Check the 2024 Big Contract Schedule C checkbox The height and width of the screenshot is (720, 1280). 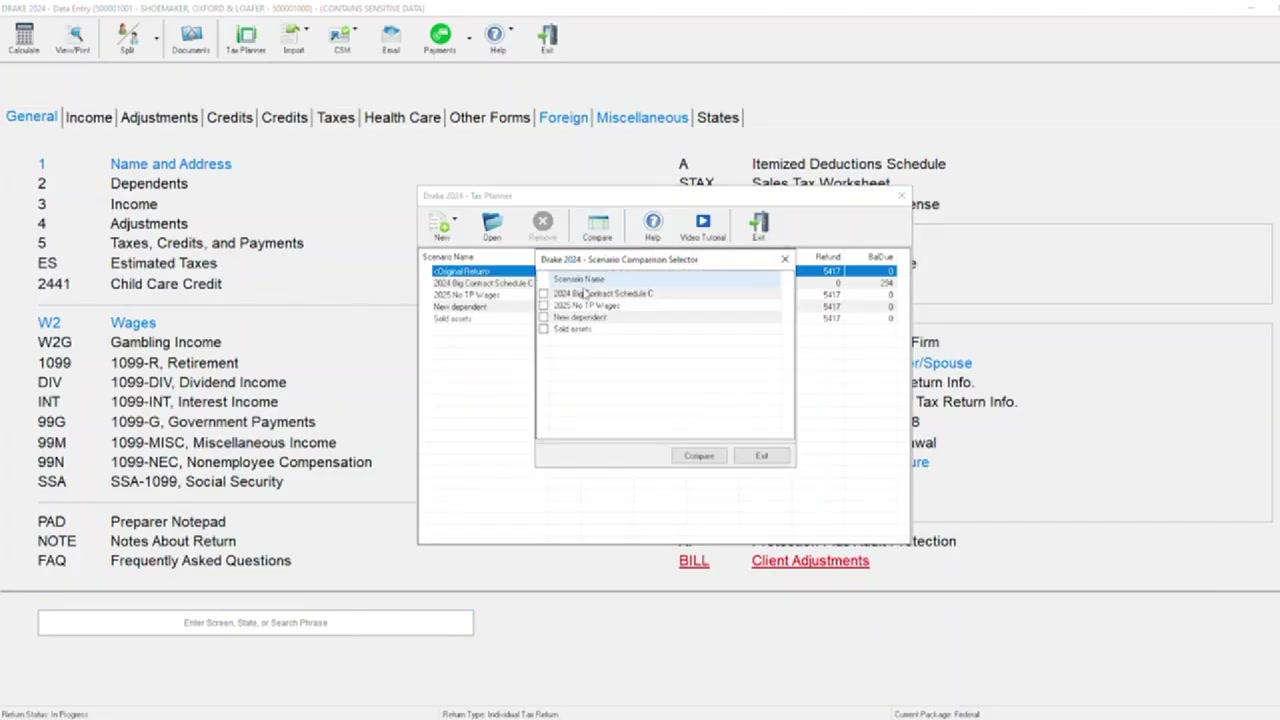click(544, 294)
